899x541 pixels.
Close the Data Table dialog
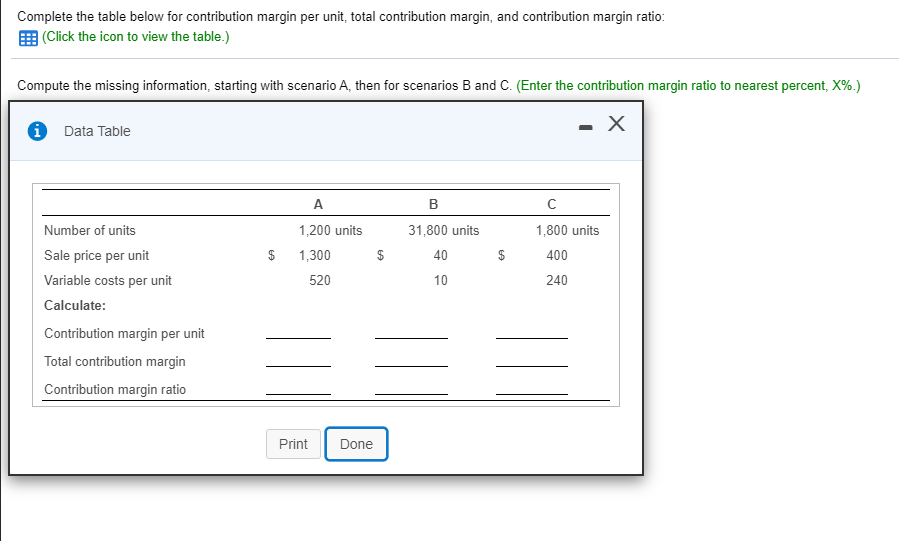[616, 123]
